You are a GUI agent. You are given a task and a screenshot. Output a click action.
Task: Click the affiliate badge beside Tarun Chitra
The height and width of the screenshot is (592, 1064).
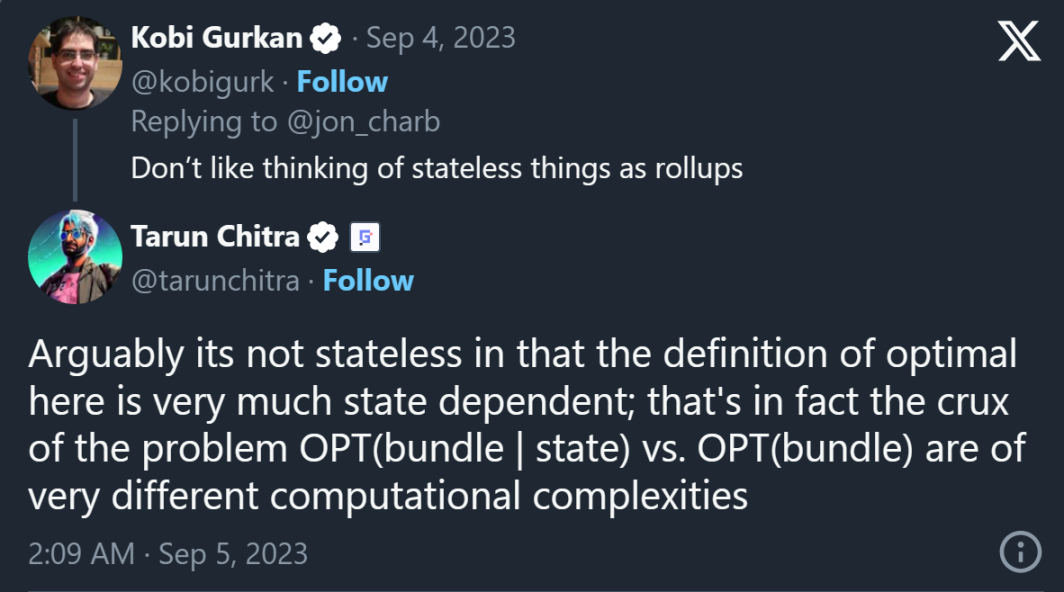click(x=364, y=238)
